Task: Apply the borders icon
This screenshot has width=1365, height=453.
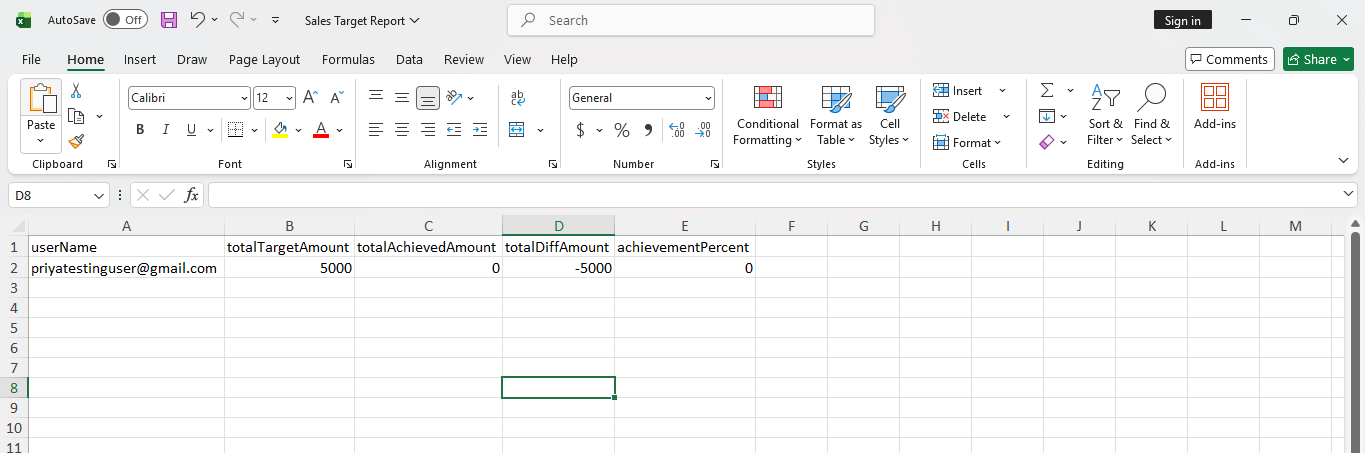Action: tap(235, 130)
